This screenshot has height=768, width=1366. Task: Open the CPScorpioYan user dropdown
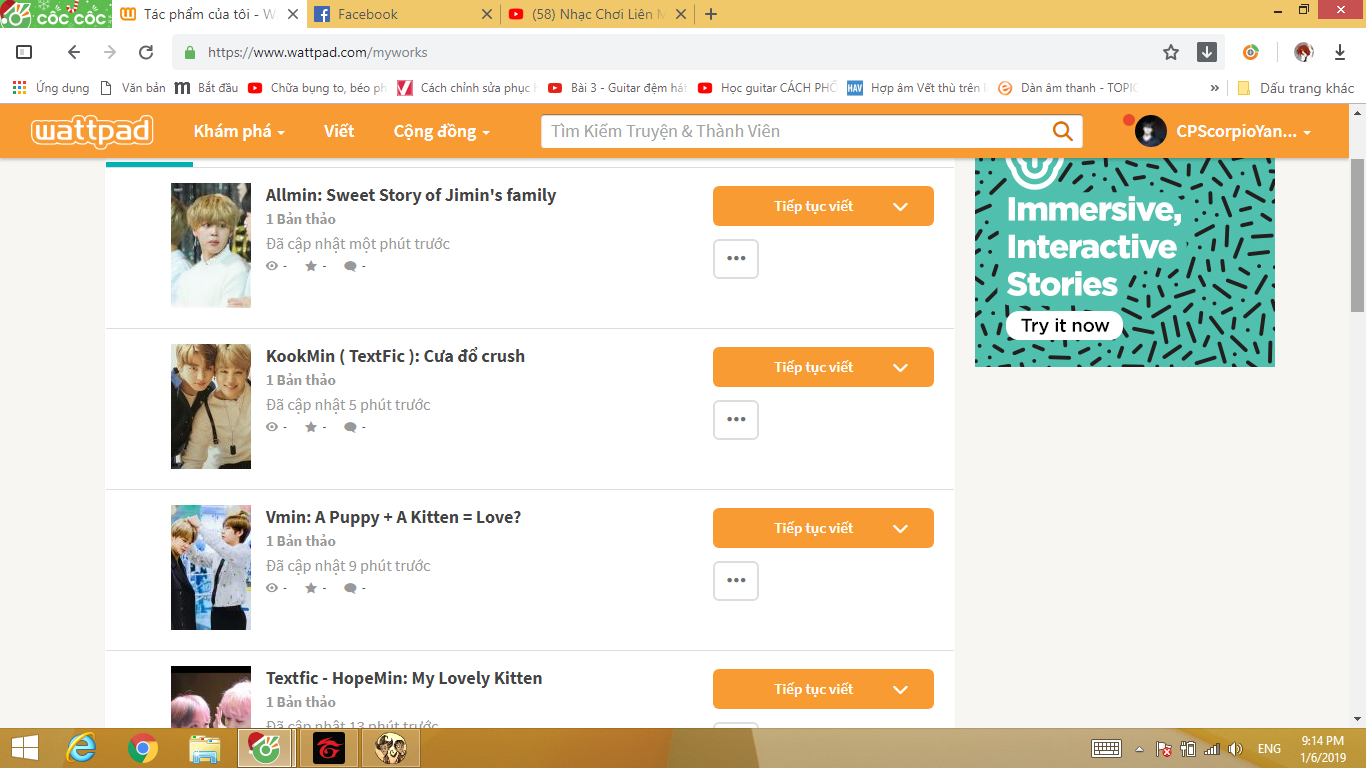pos(1244,131)
